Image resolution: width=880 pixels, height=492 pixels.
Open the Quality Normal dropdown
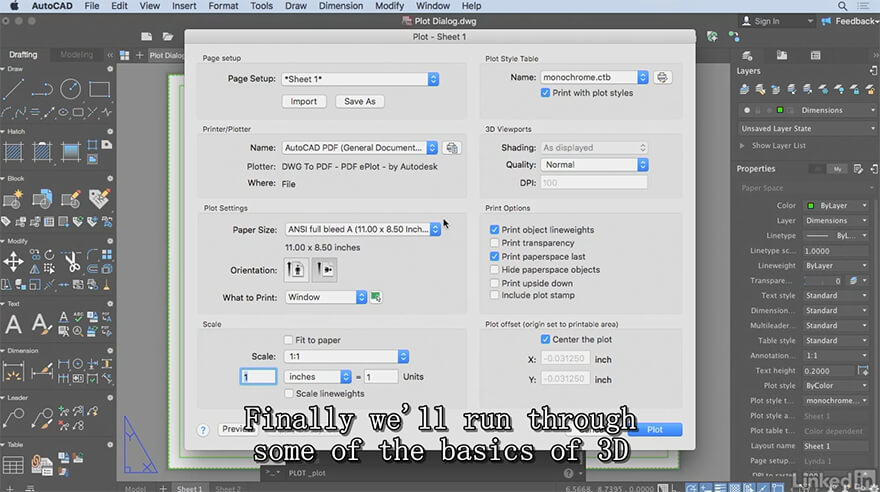(x=594, y=165)
